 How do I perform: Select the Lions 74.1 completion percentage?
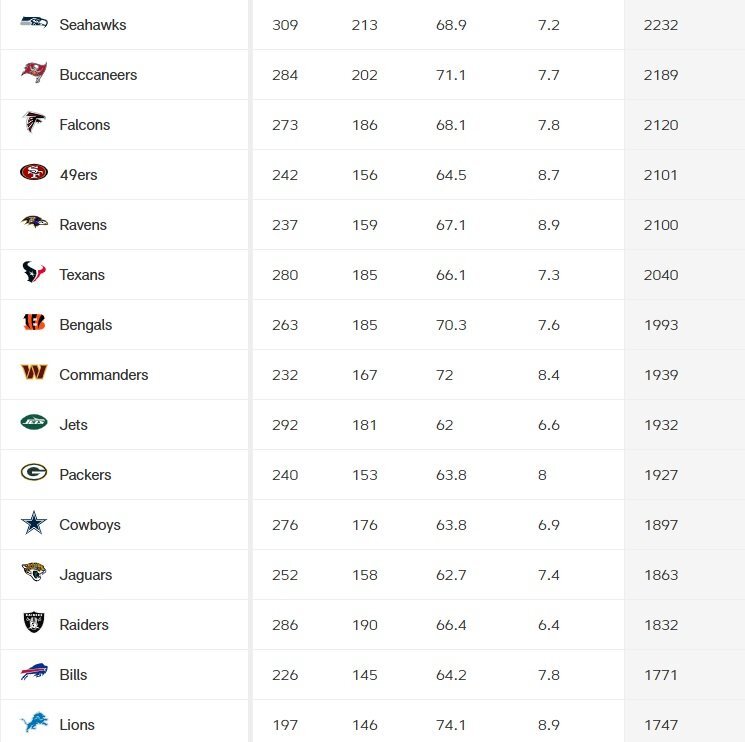point(451,725)
